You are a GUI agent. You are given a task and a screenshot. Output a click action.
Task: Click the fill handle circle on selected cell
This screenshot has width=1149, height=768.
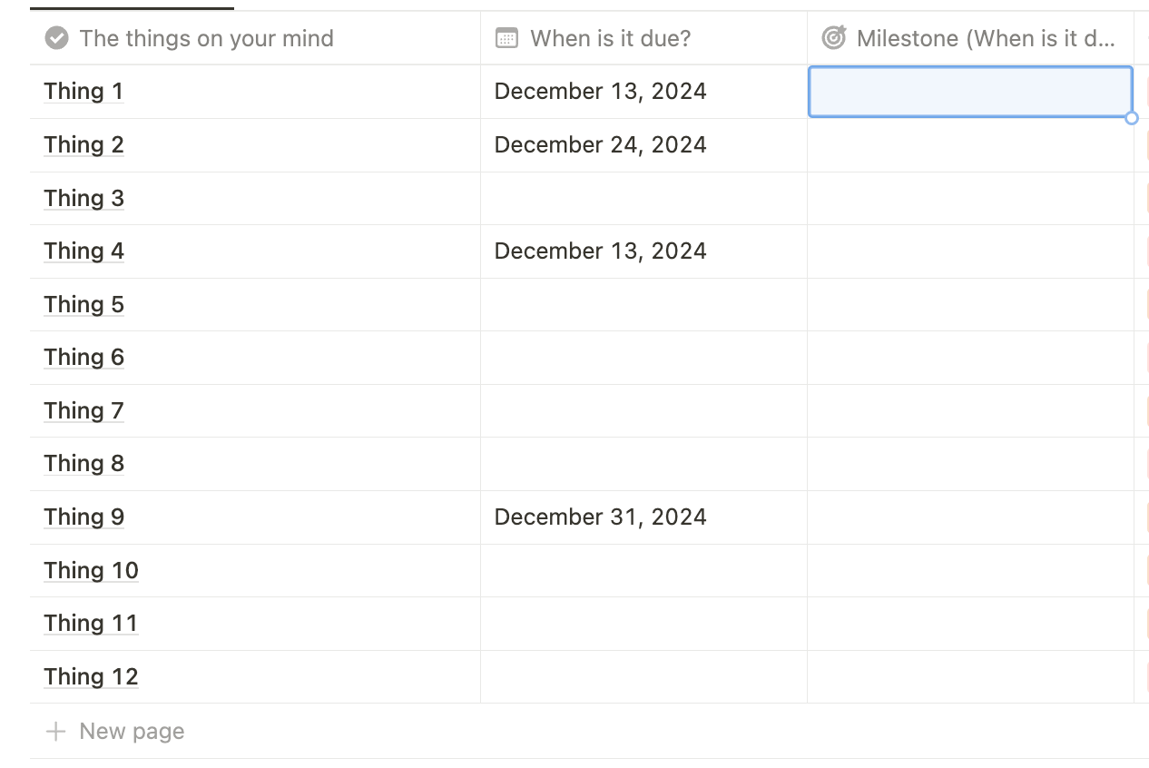(1131, 118)
